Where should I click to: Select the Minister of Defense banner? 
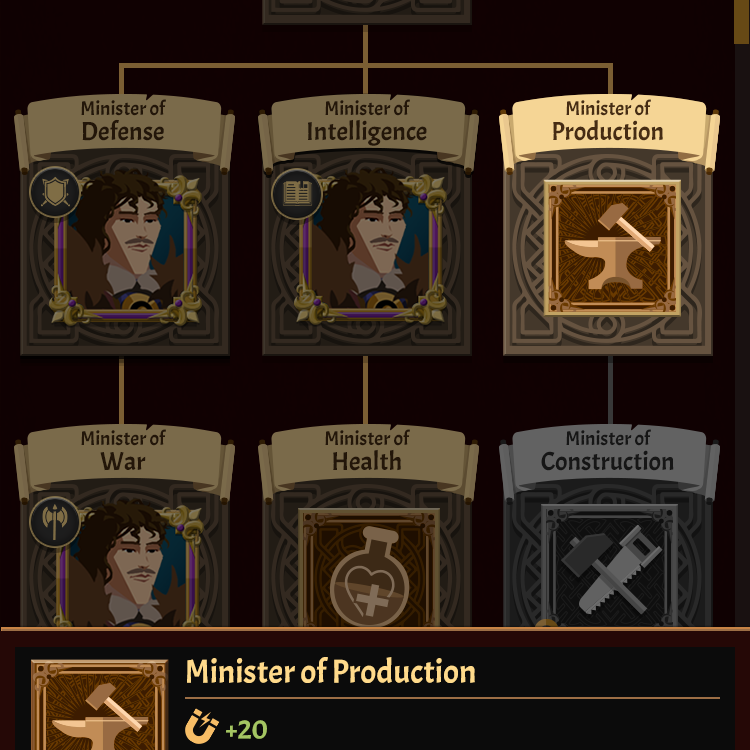point(124,128)
